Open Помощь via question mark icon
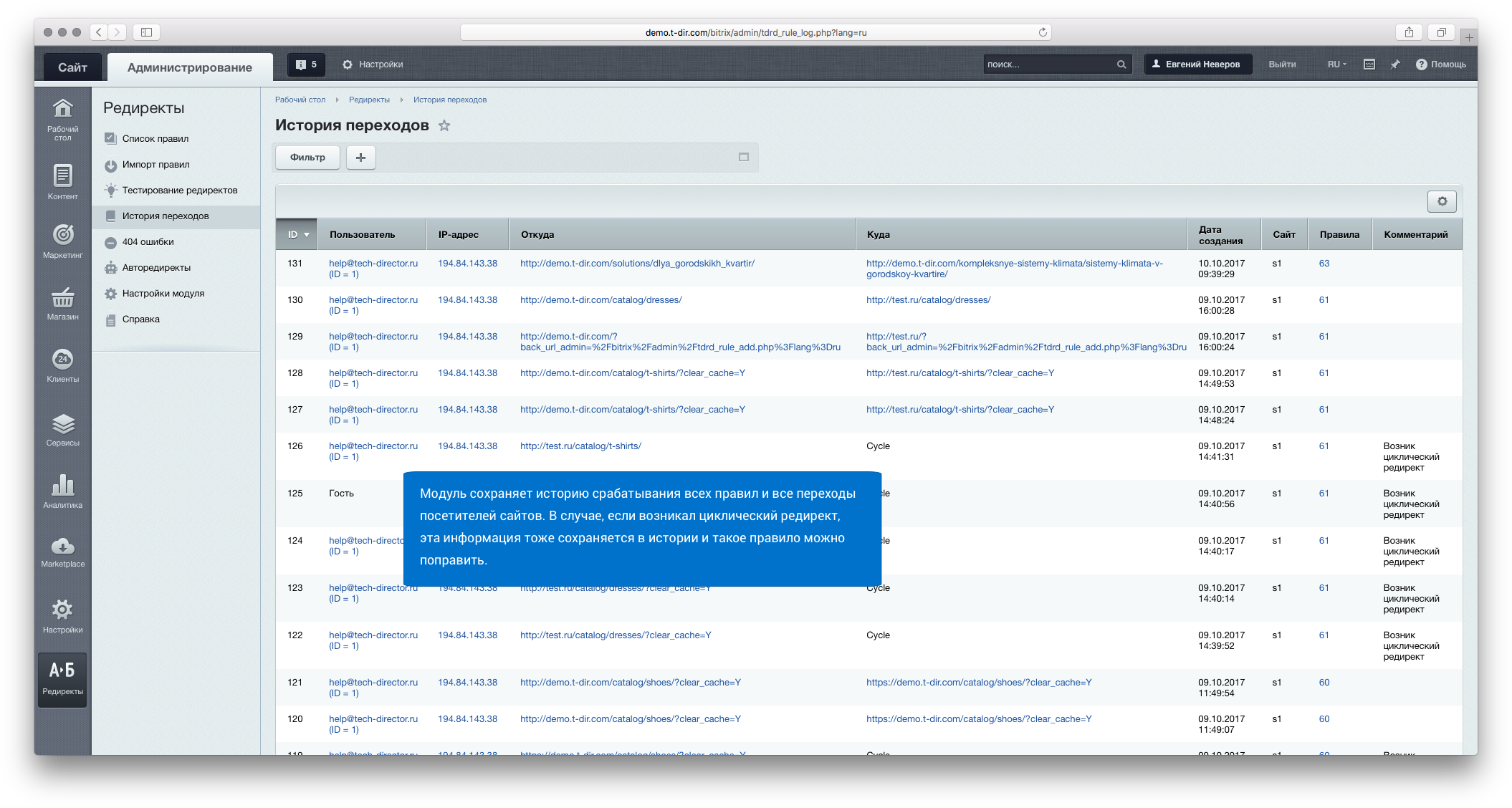 tap(1421, 64)
